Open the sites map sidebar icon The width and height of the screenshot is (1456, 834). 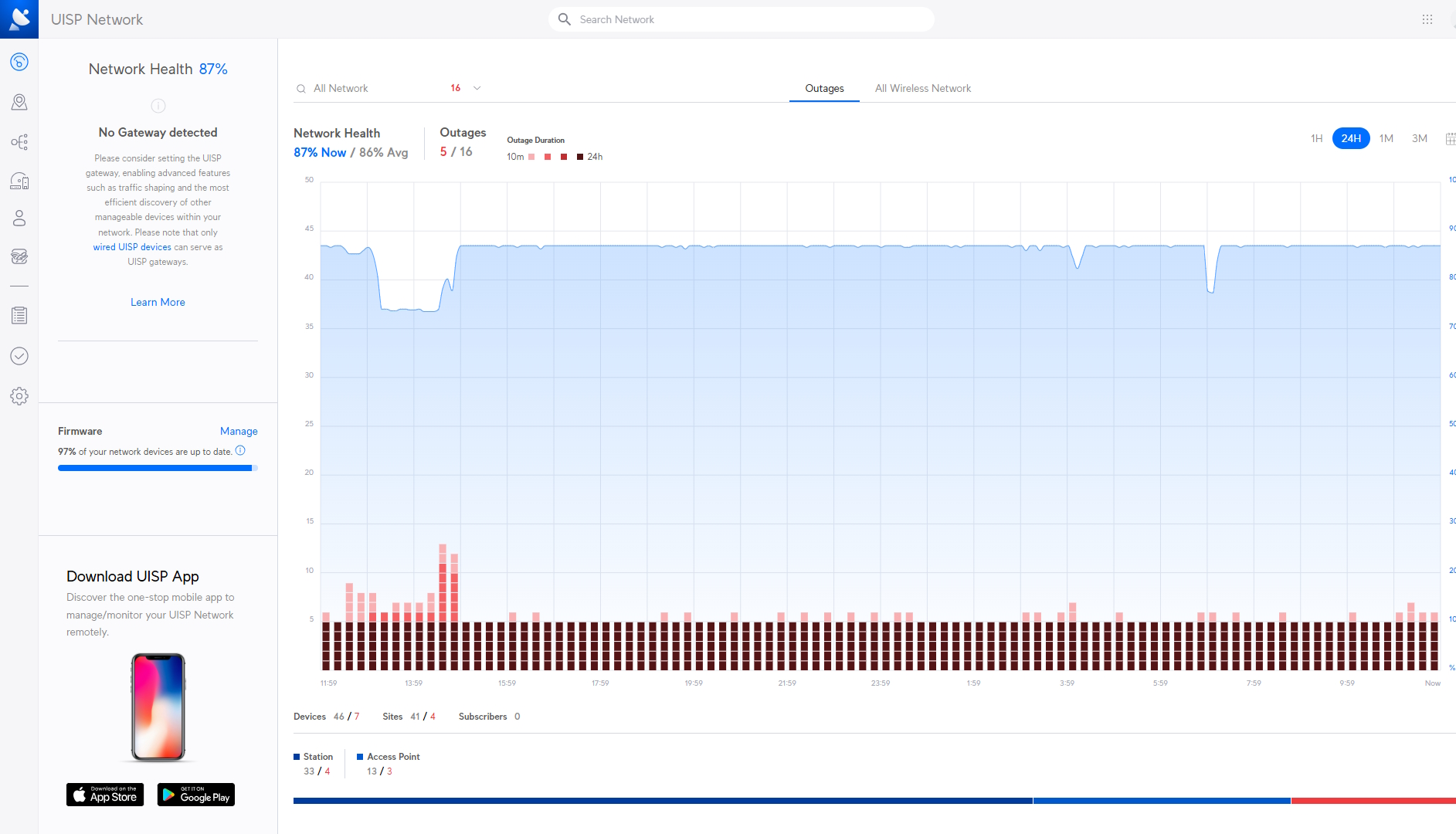point(19,102)
